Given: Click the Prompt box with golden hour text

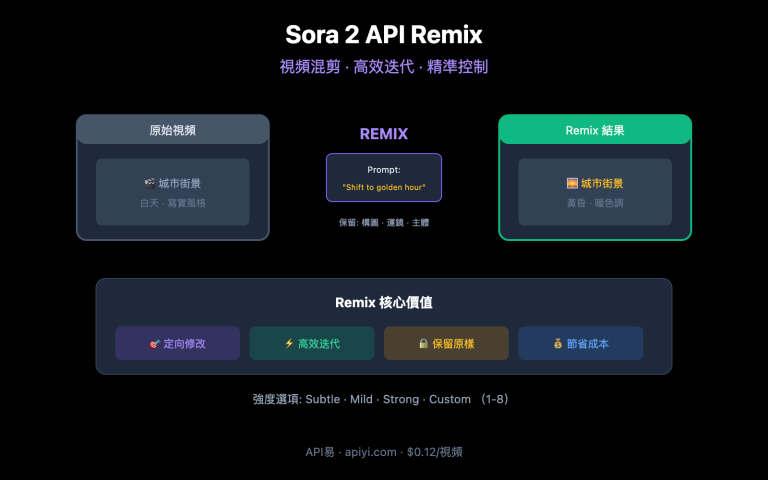Looking at the screenshot, I should [384, 177].
